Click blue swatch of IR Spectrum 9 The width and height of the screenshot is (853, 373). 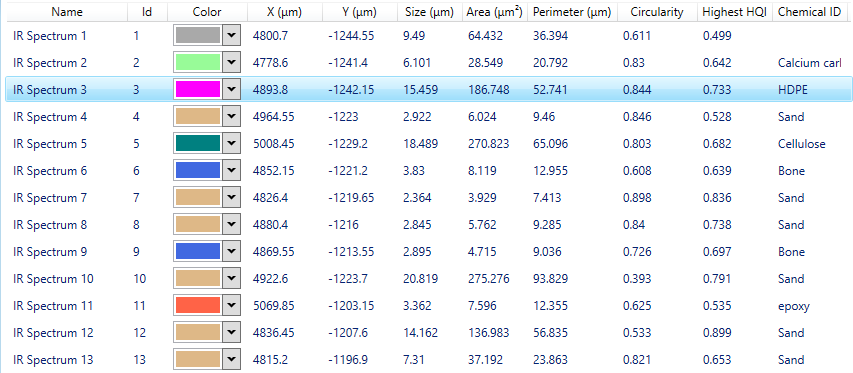tap(198, 252)
